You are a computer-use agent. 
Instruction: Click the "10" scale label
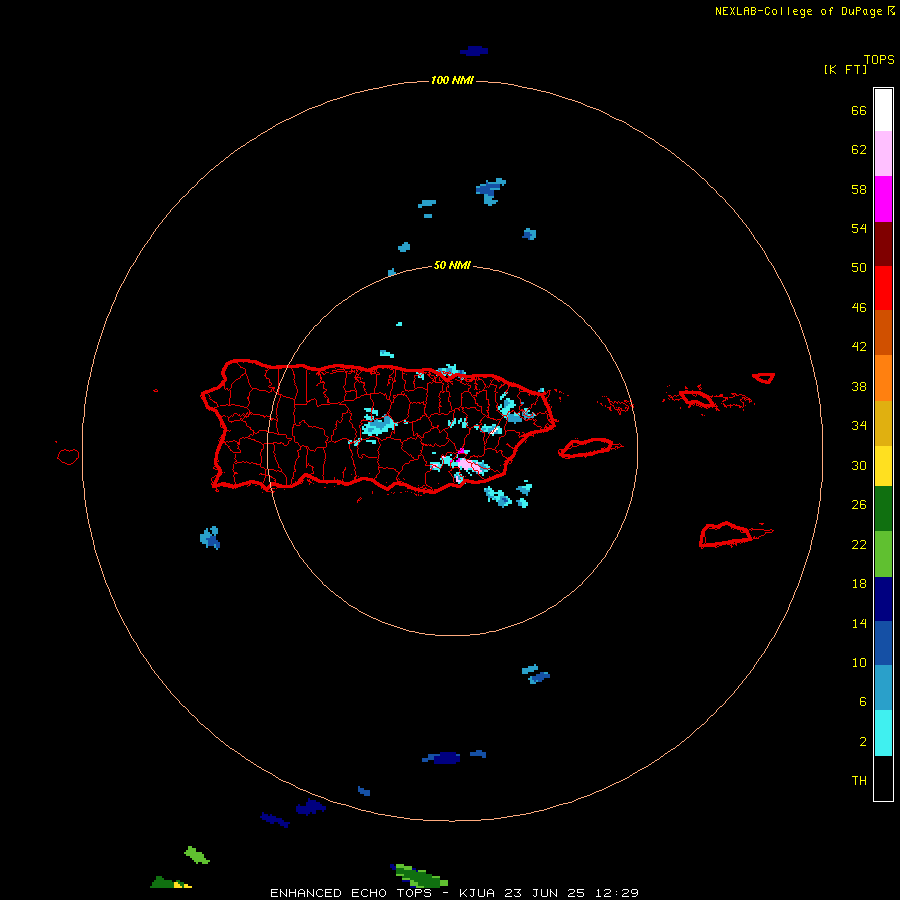point(859,663)
